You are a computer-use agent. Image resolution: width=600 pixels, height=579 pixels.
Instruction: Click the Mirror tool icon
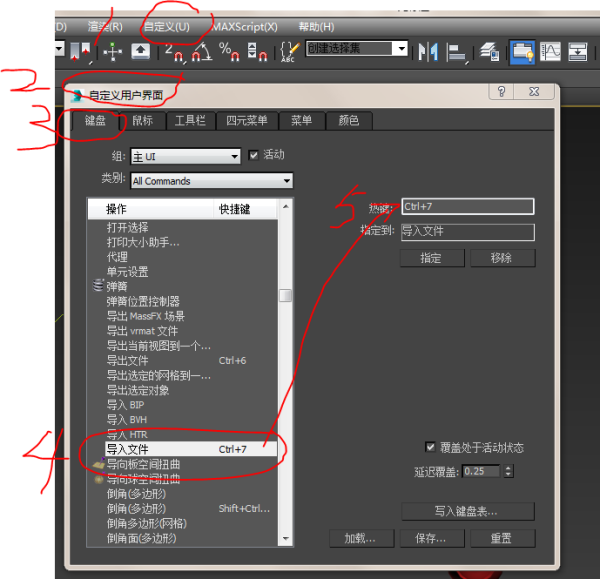tap(428, 52)
